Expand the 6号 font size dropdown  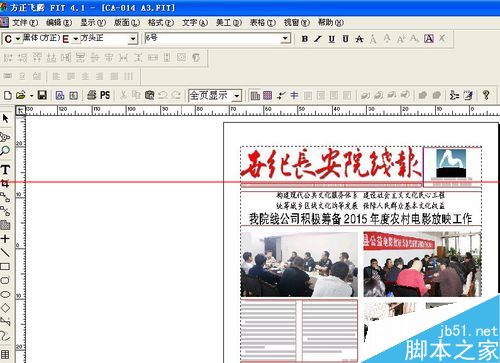pos(285,39)
